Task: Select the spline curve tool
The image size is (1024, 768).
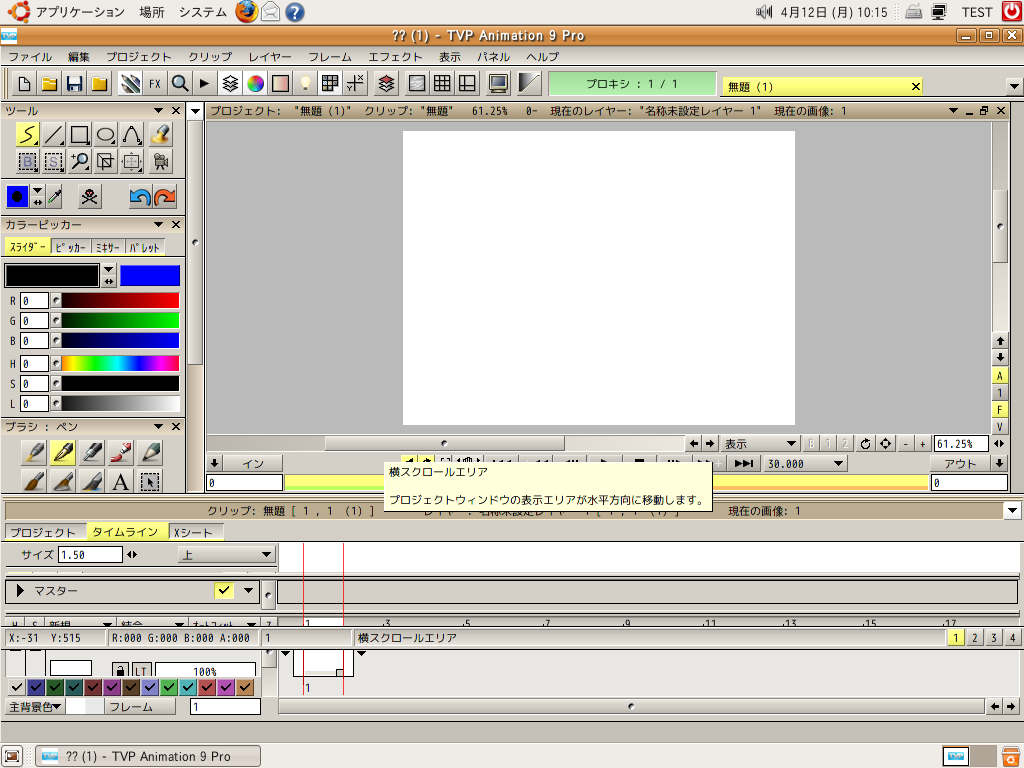Action: pyautogui.click(x=132, y=135)
